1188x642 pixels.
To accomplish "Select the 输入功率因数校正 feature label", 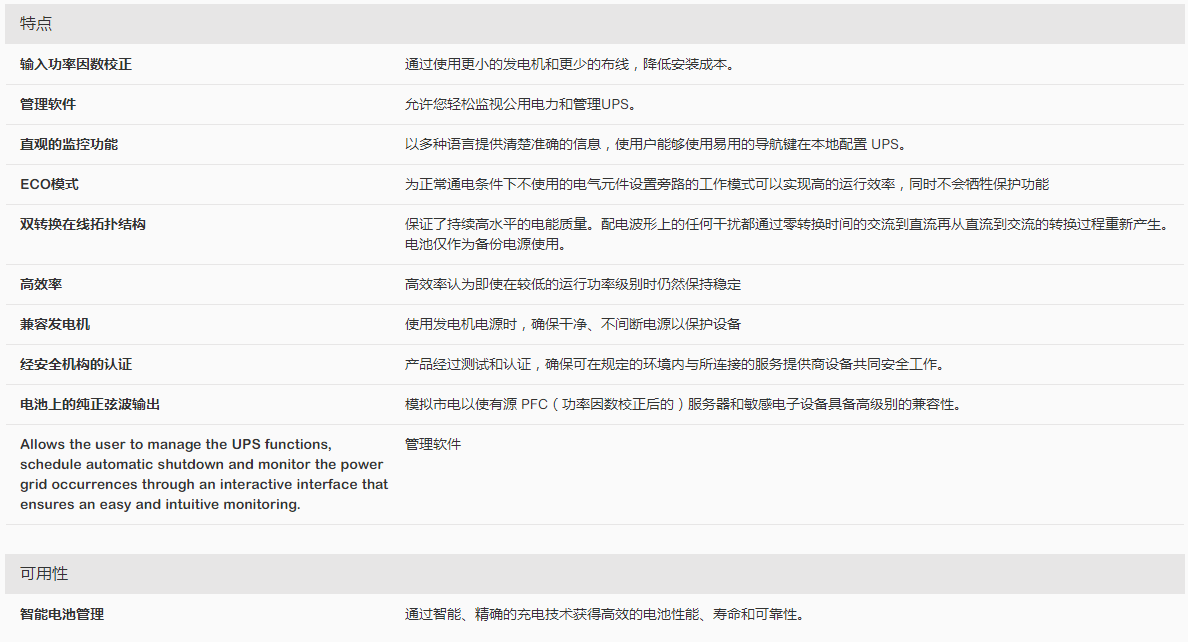I will 76,64.
